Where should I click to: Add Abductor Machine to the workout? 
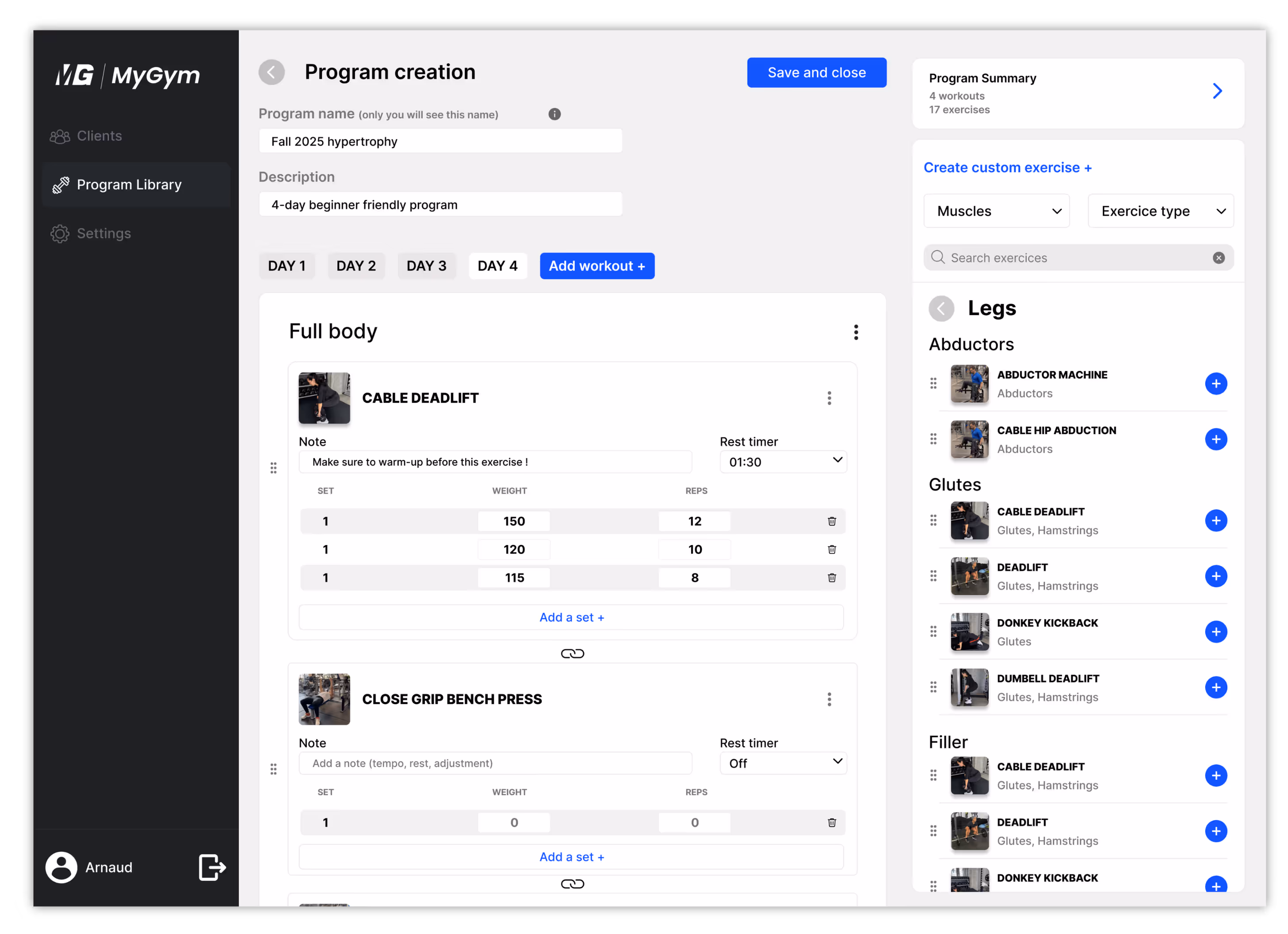click(1216, 384)
